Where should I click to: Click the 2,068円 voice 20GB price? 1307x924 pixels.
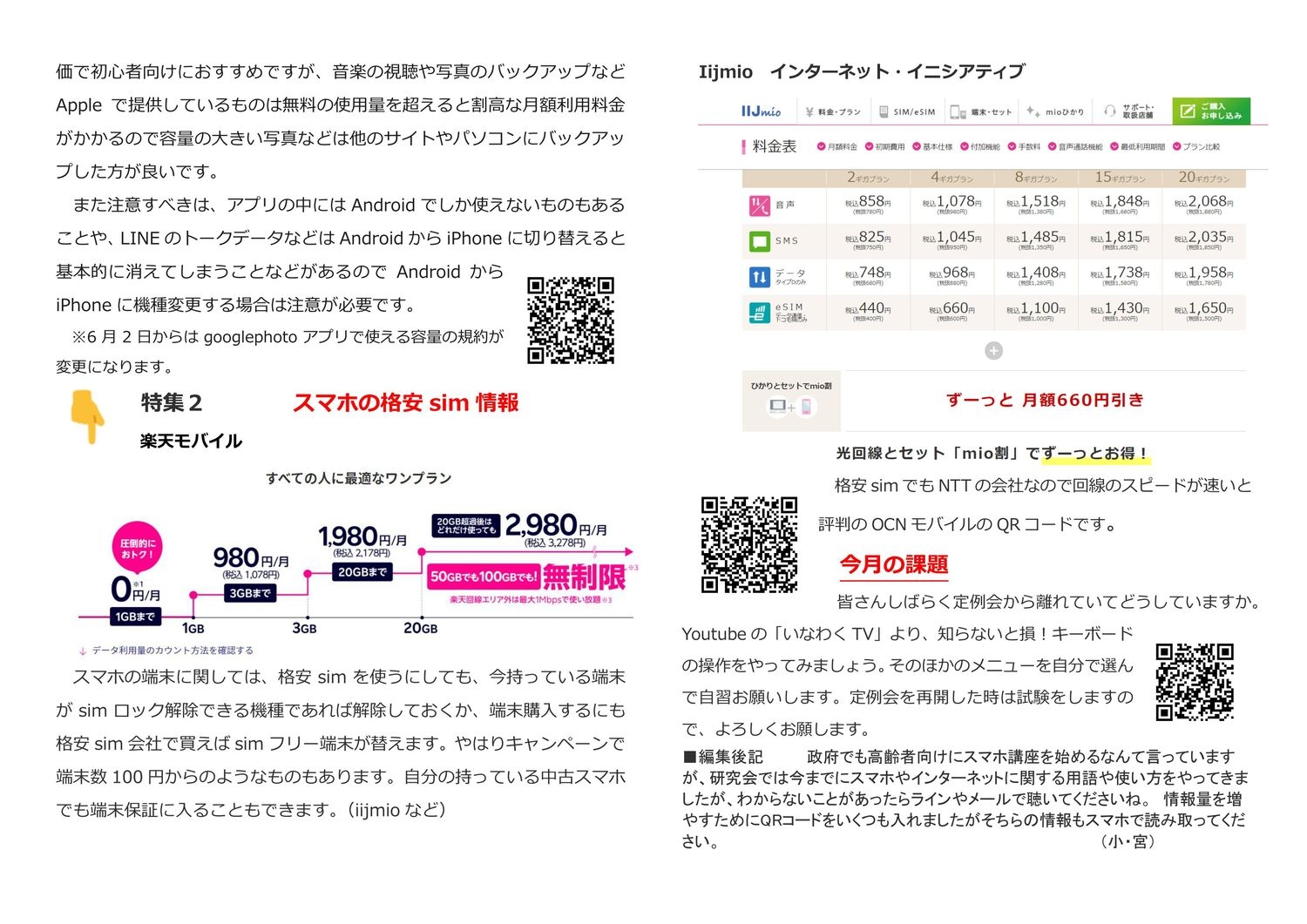1204,202
